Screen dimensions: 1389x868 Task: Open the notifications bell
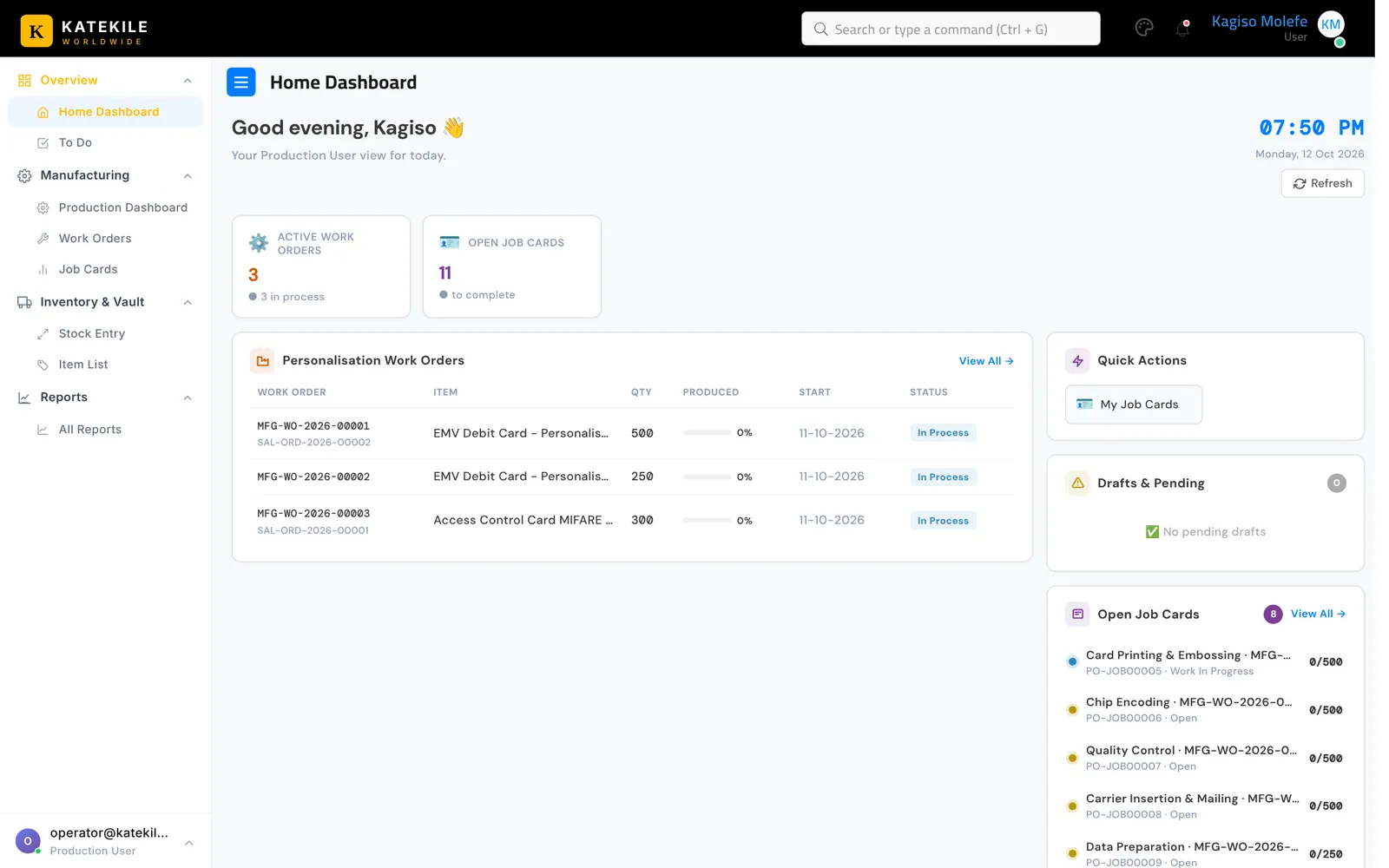click(x=1182, y=29)
